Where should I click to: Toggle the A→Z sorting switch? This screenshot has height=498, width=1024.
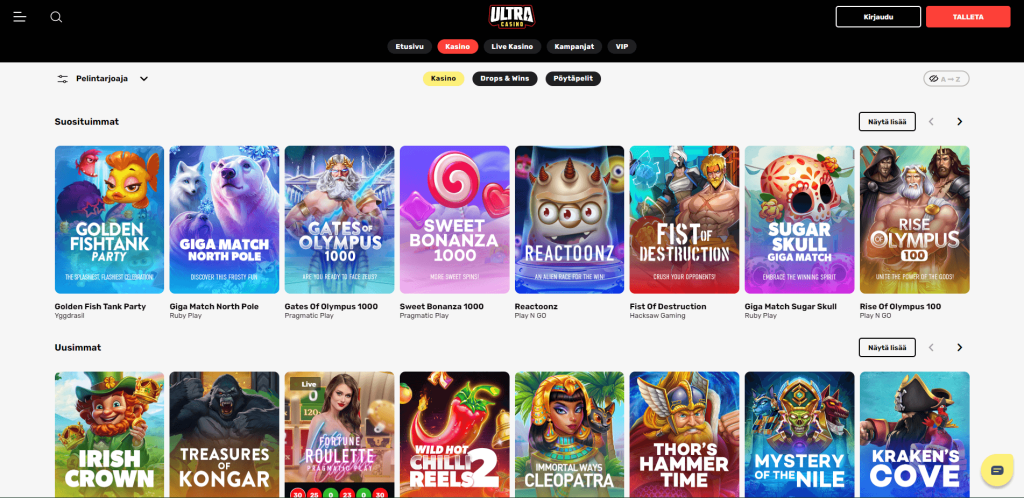pyautogui.click(x=946, y=79)
